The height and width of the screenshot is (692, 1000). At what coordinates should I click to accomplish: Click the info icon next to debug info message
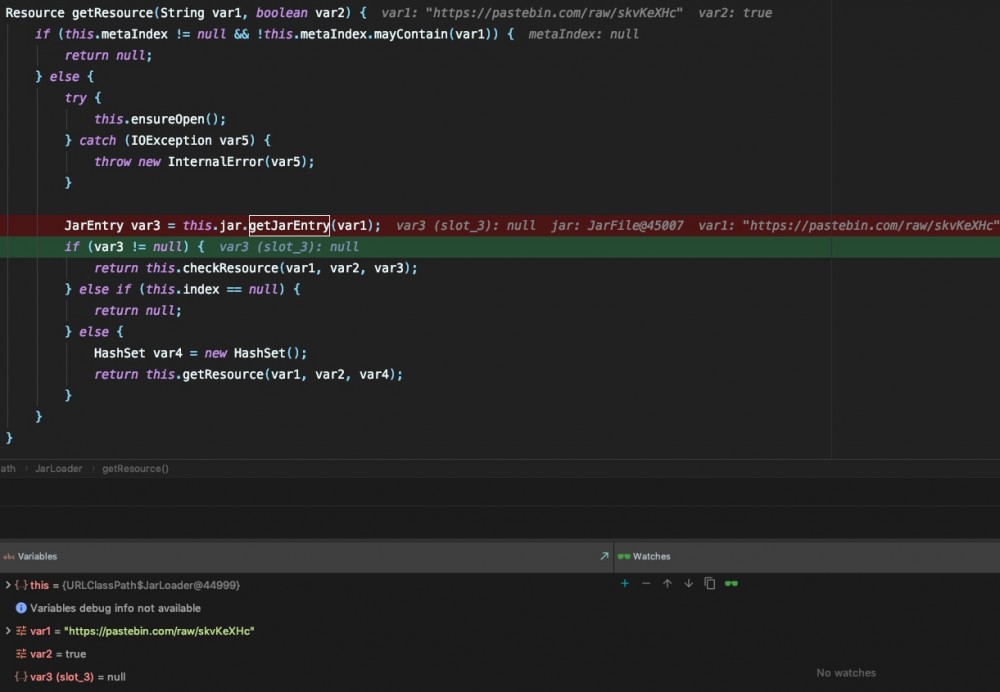[22, 607]
